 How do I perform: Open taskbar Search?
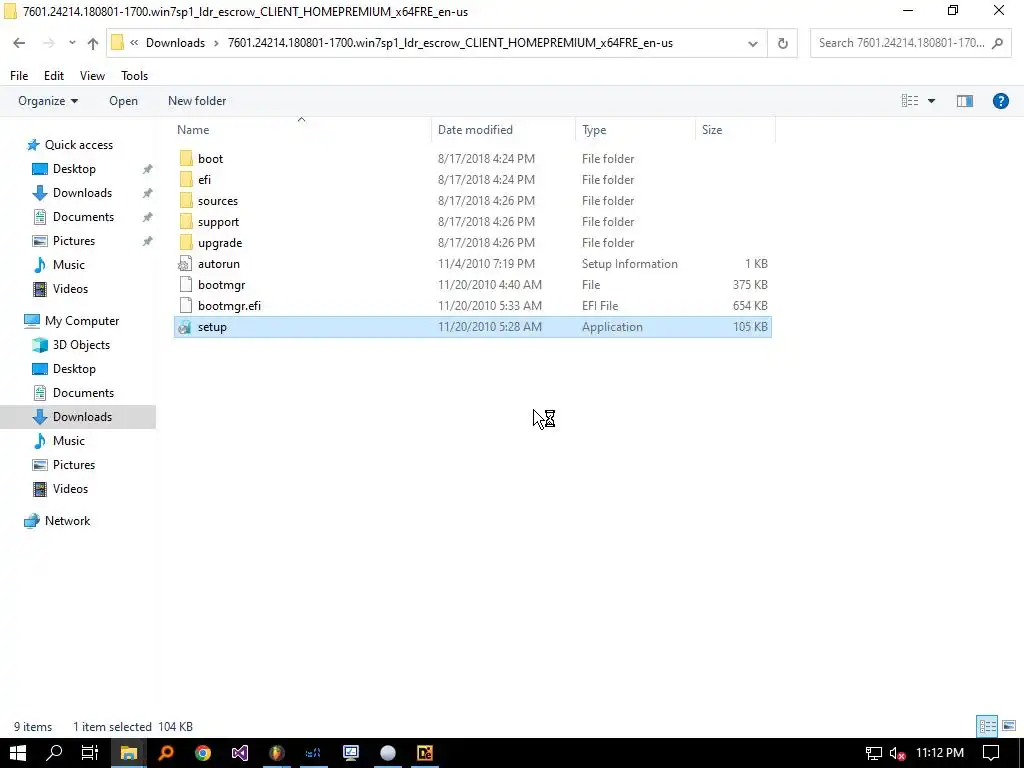[x=54, y=753]
